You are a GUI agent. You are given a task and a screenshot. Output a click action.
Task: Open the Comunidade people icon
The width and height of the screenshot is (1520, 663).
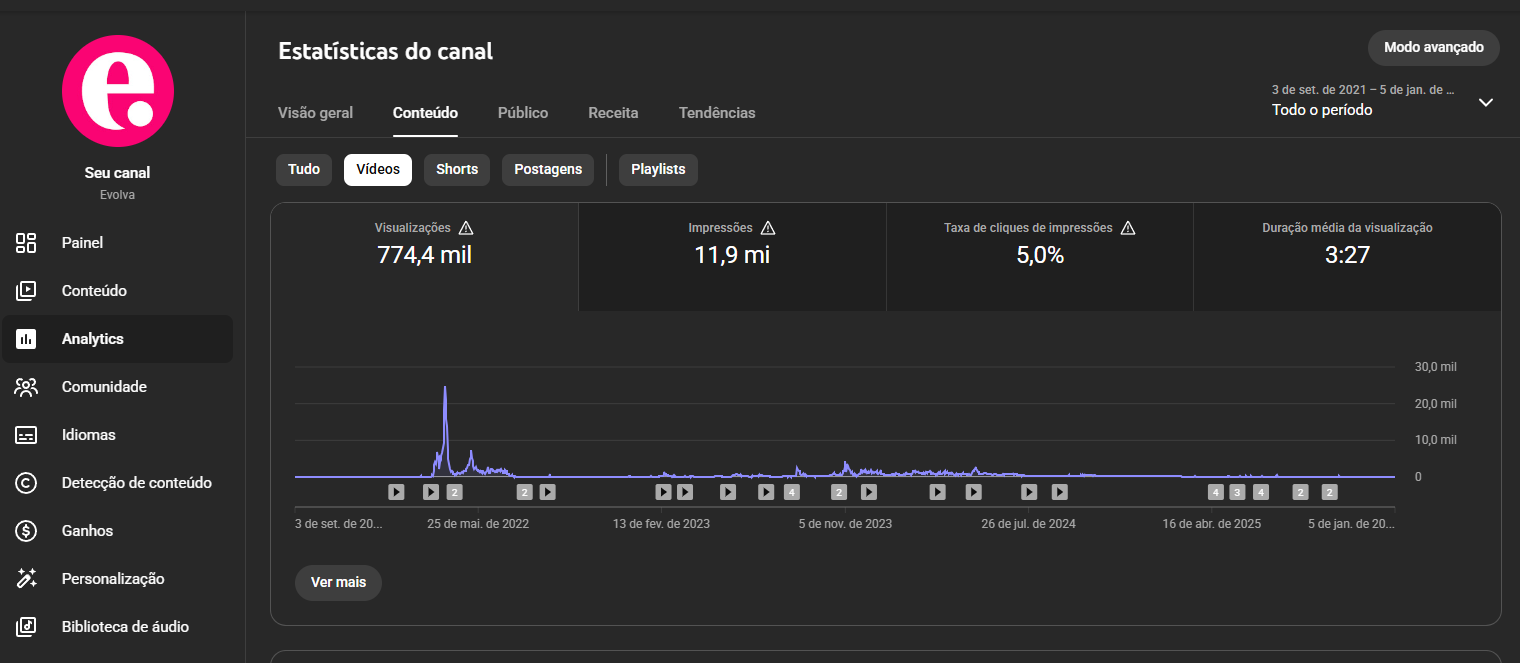tap(26, 387)
